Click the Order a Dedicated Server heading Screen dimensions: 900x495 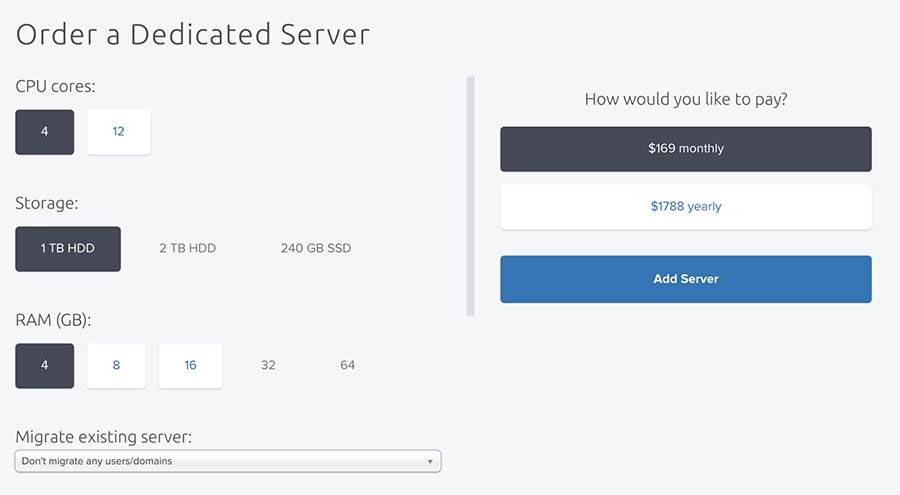[193, 35]
